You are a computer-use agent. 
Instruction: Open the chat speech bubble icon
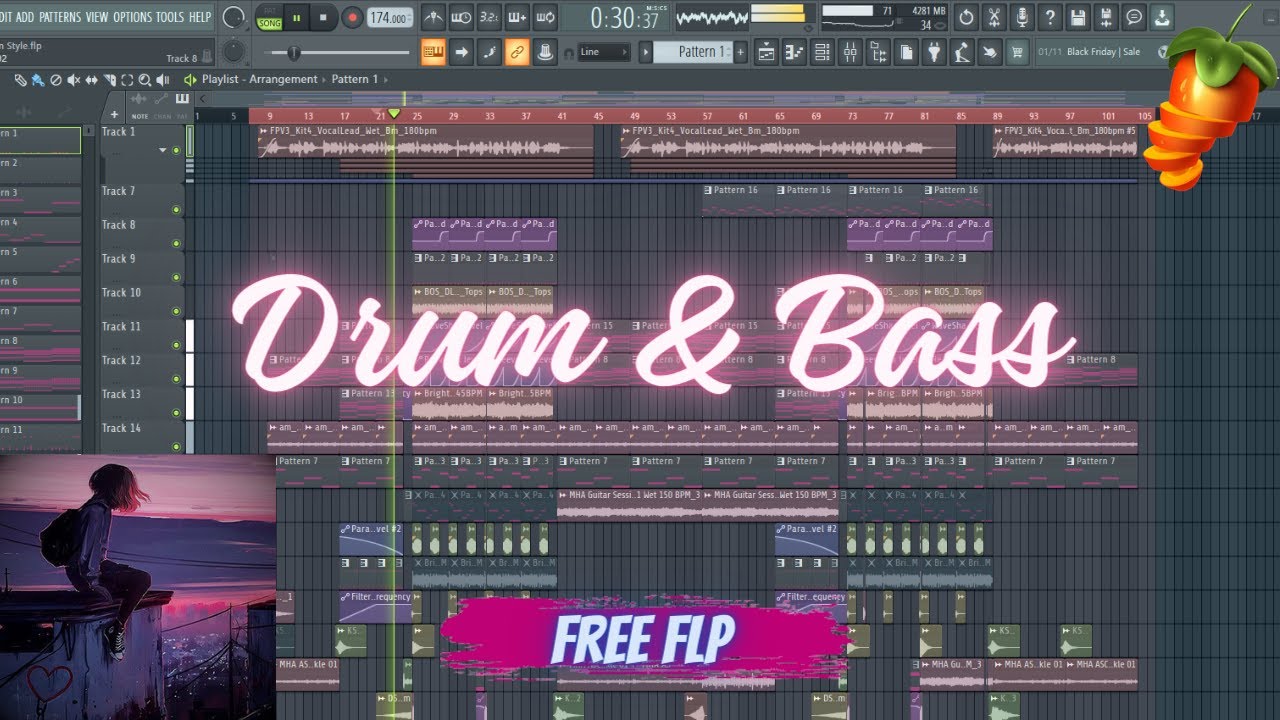pos(1134,17)
